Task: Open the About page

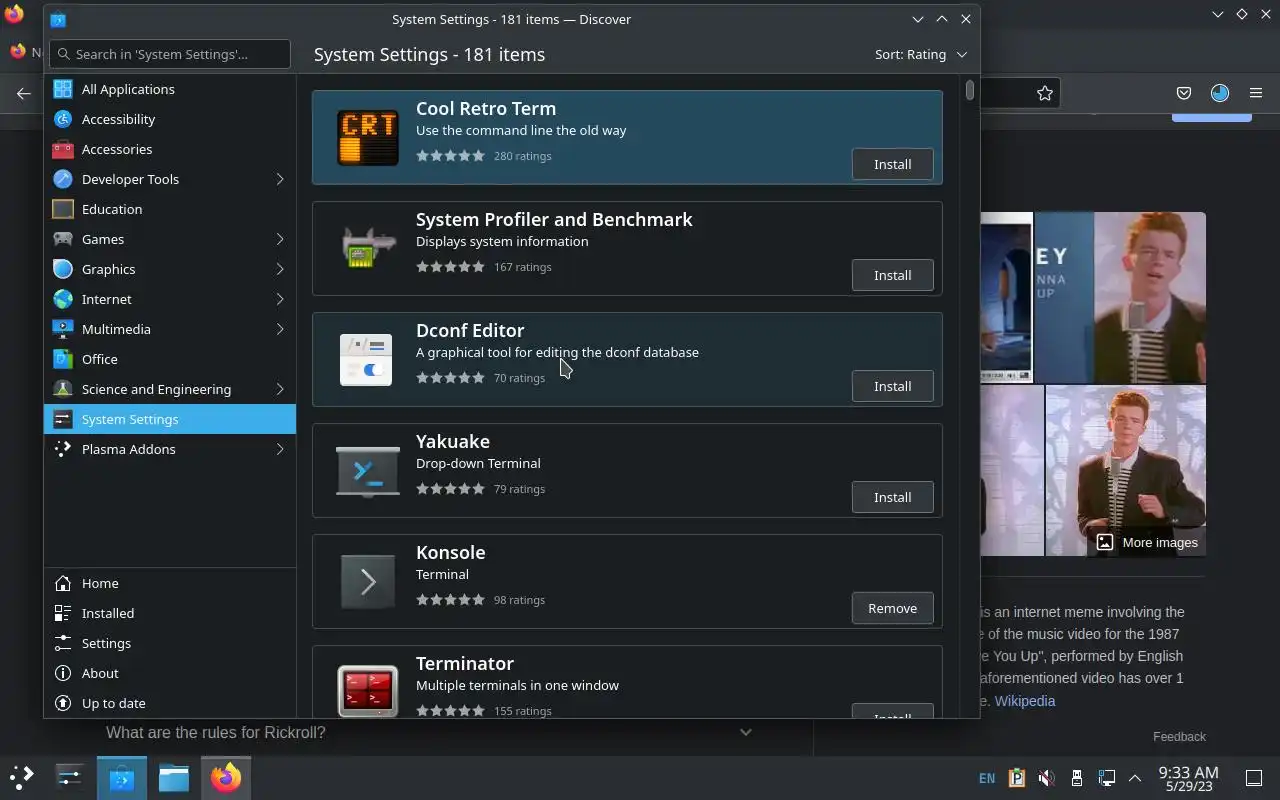Action: click(170, 673)
